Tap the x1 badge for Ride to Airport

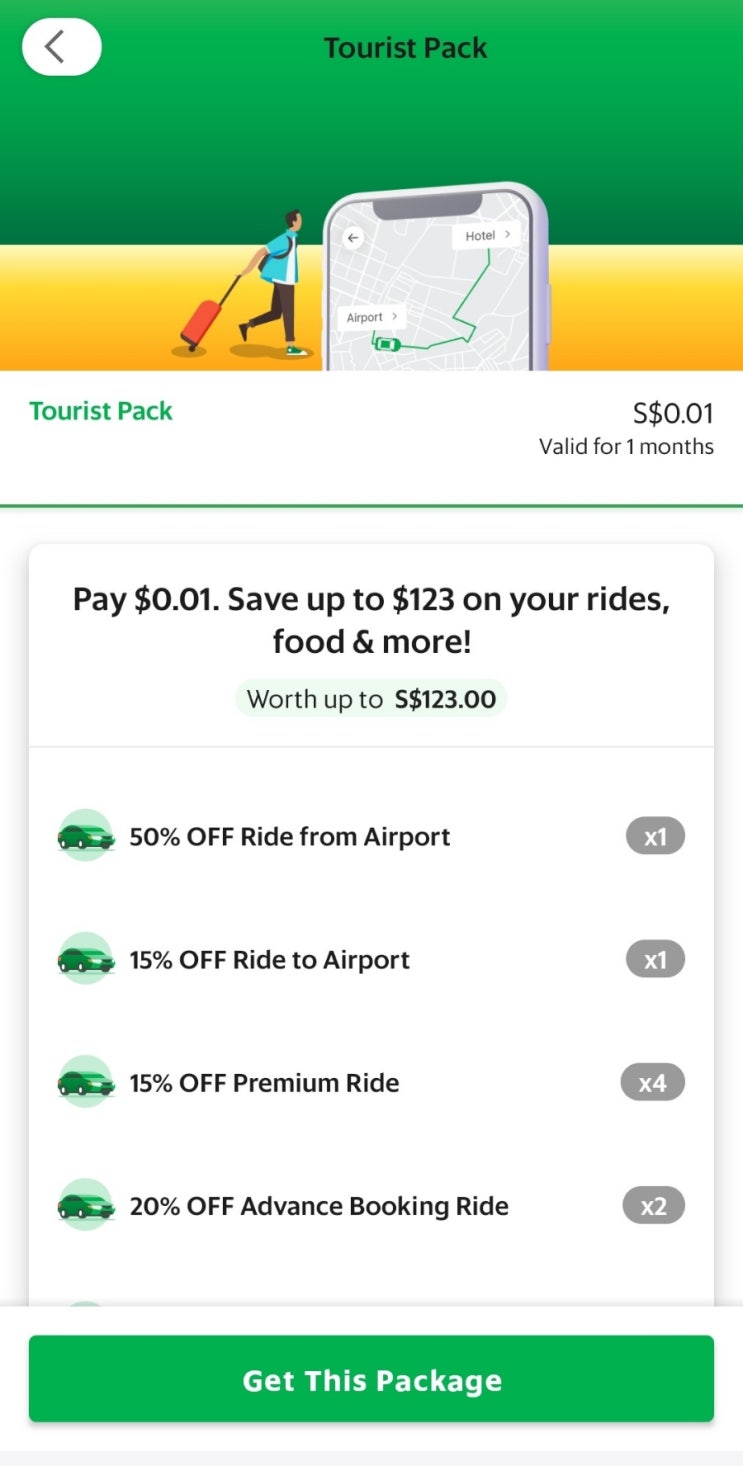click(x=655, y=960)
